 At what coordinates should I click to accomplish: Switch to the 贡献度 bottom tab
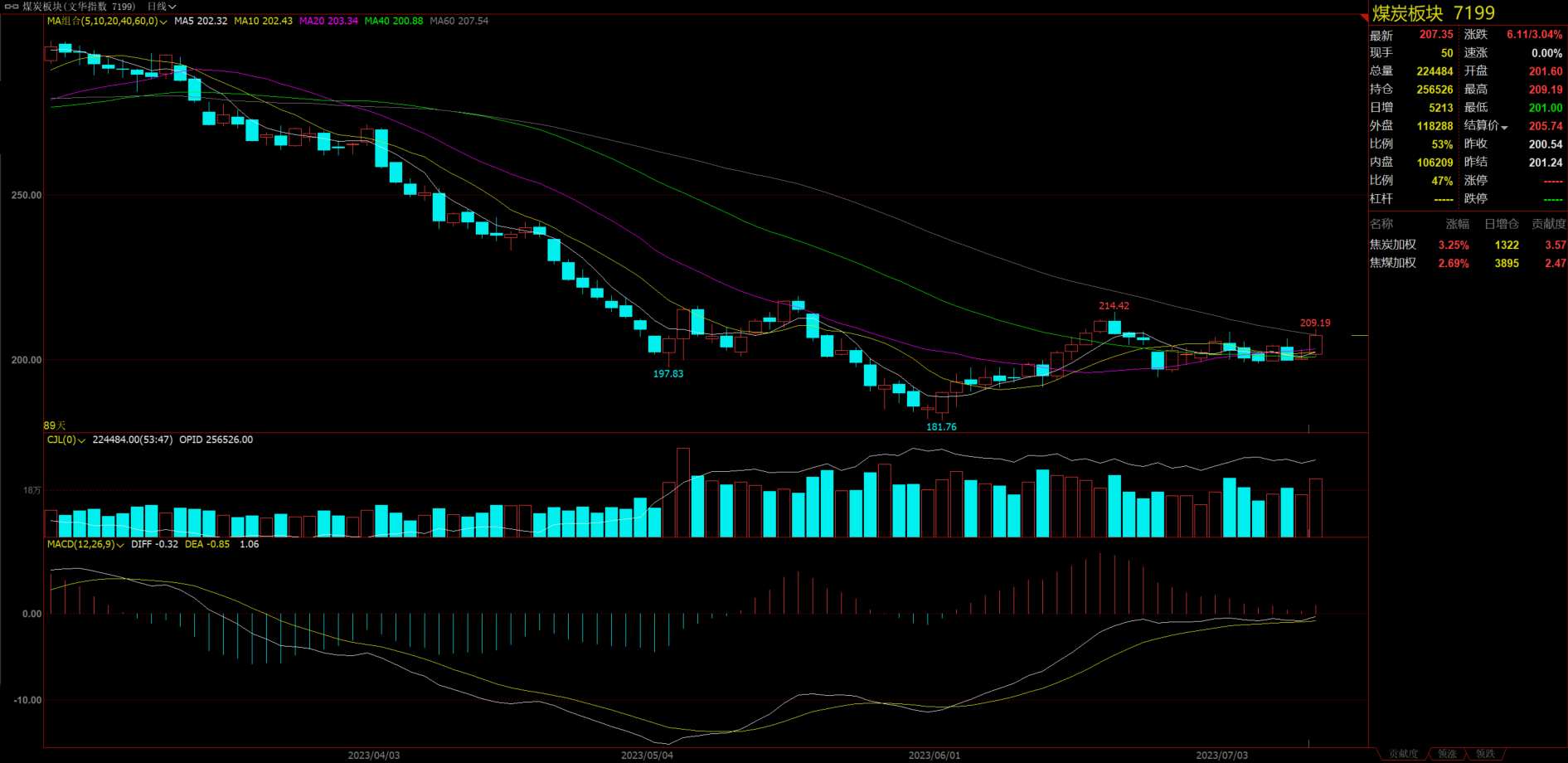(x=1403, y=754)
